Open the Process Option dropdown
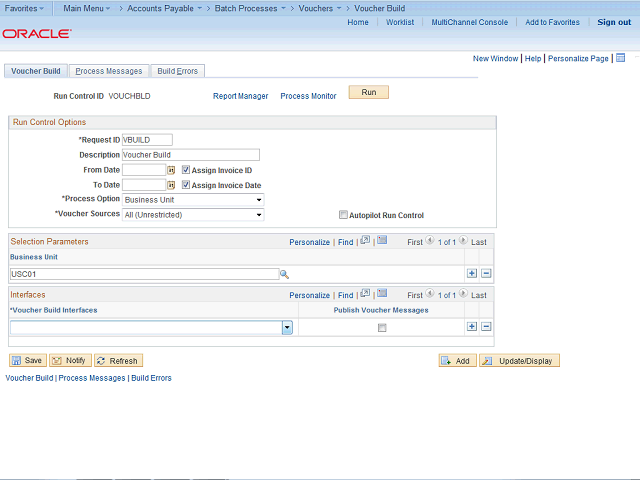Screen dimensions: 640x480 tap(193, 200)
